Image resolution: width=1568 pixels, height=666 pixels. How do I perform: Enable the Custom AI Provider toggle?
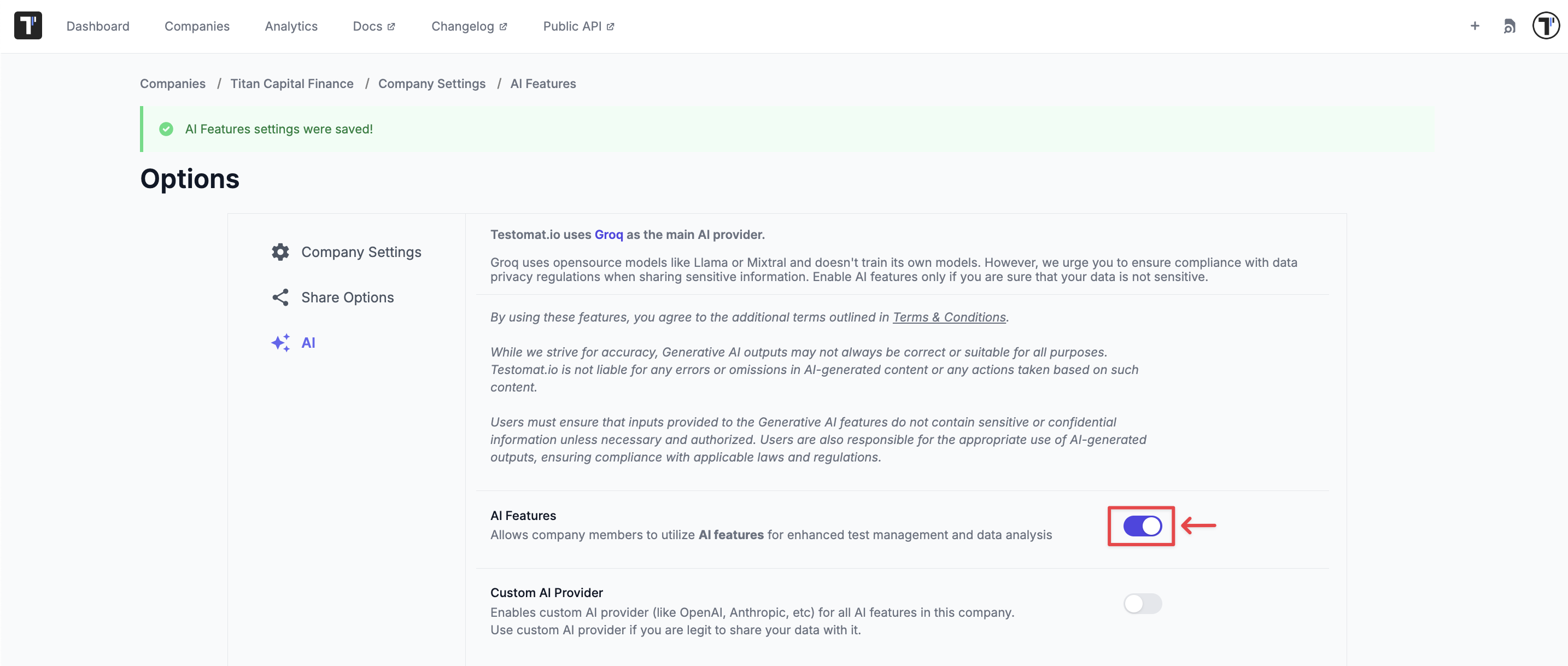pyautogui.click(x=1142, y=603)
